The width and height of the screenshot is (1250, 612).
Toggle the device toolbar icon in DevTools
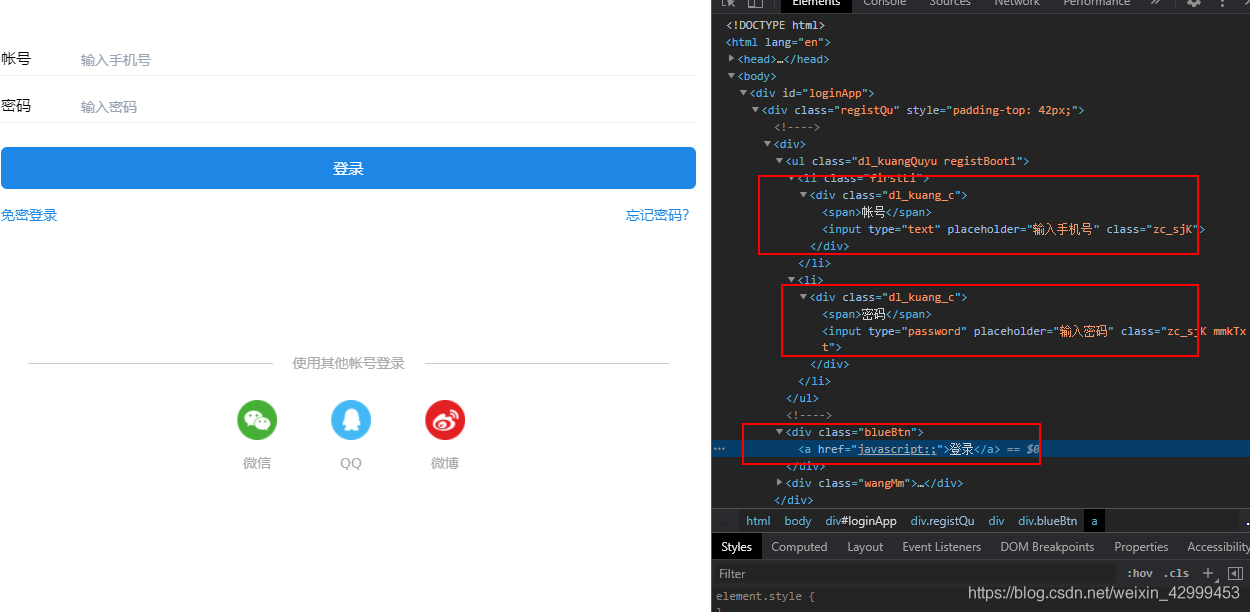point(755,3)
